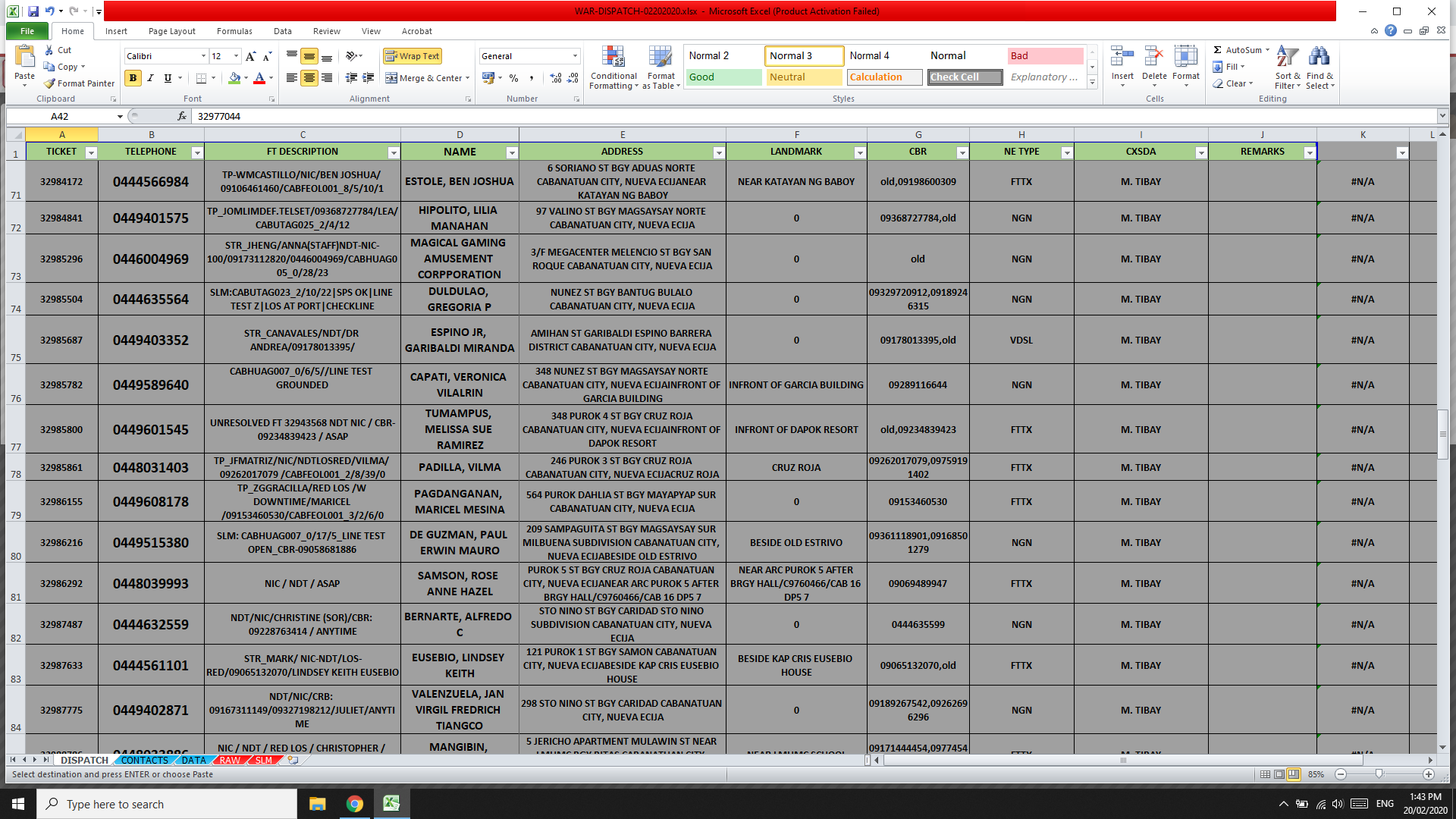Toggle Wrap Text option
Screen dimensions: 1456x819
412,56
